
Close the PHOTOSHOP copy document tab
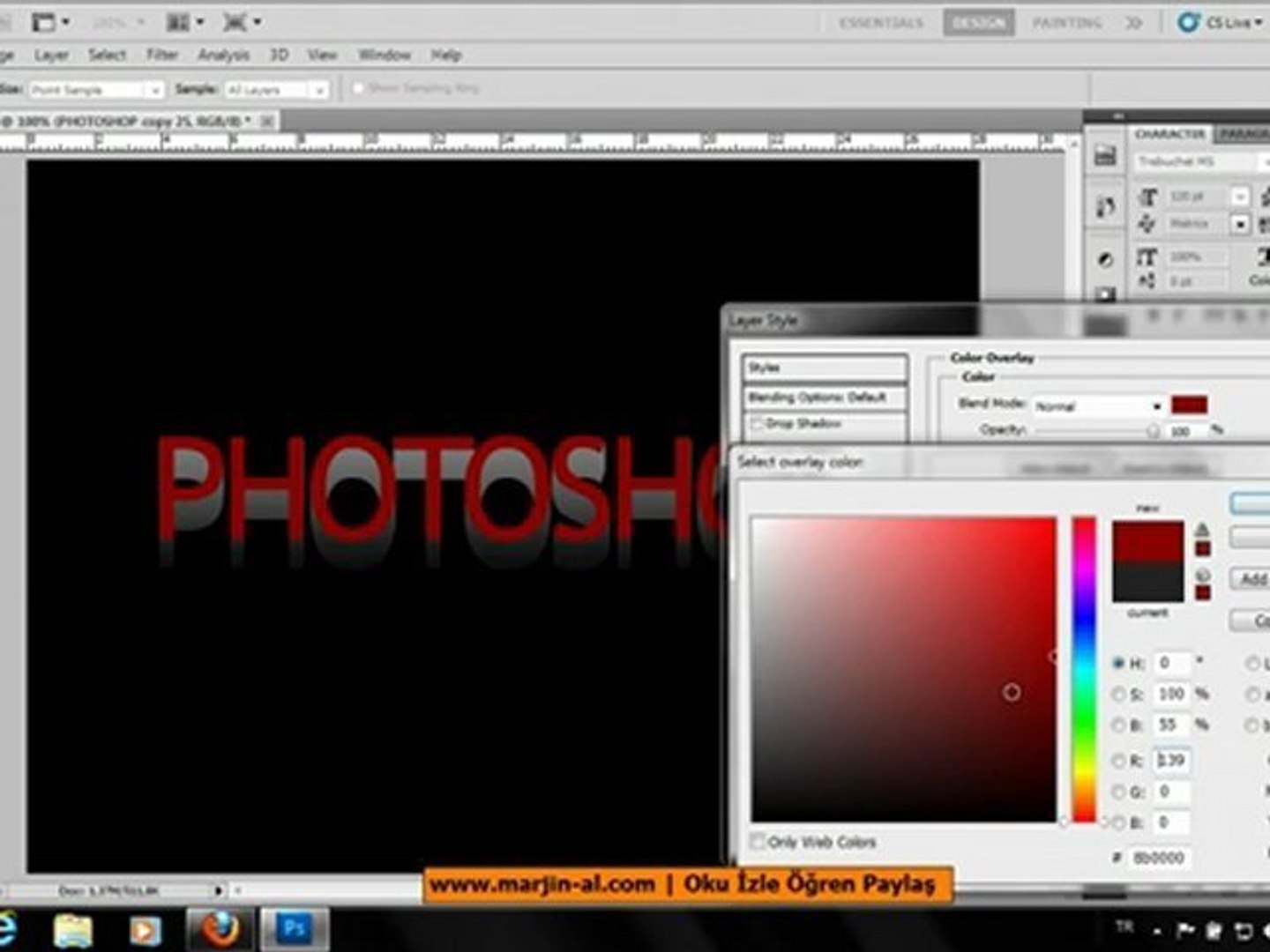267,121
